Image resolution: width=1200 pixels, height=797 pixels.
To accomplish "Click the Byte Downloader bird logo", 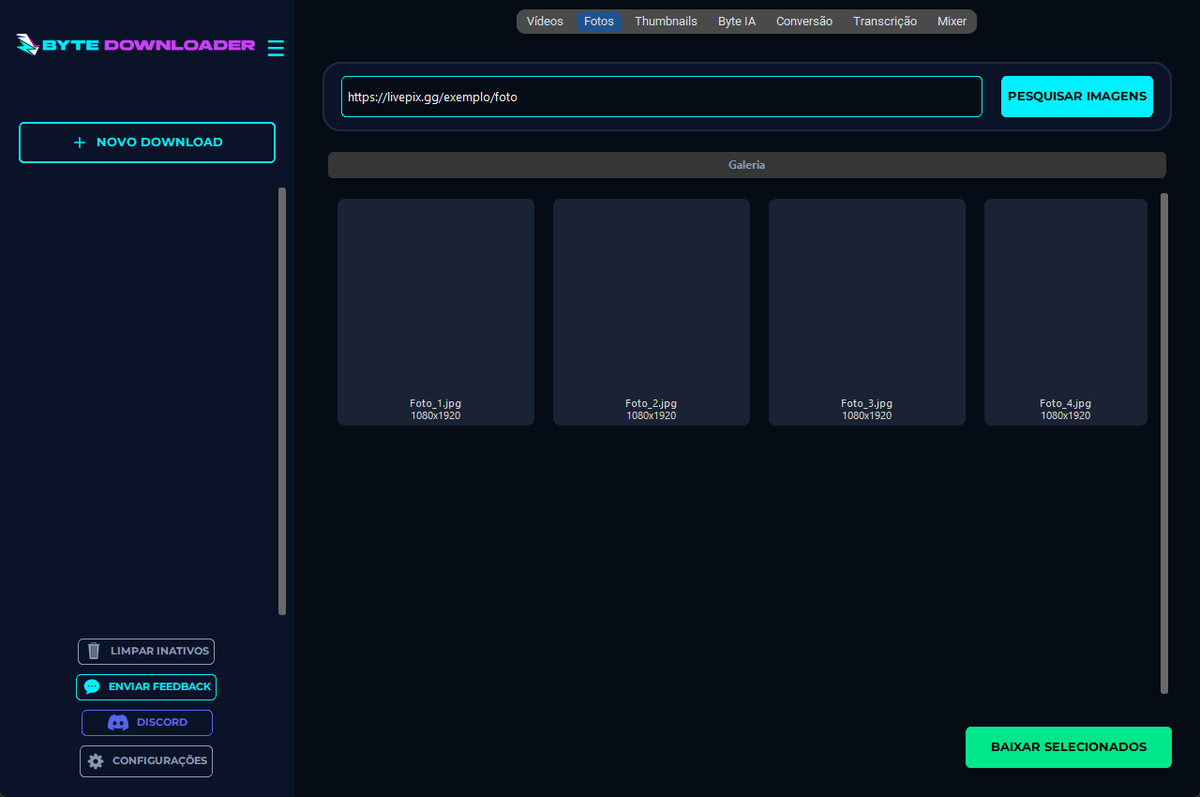I will click(x=27, y=45).
